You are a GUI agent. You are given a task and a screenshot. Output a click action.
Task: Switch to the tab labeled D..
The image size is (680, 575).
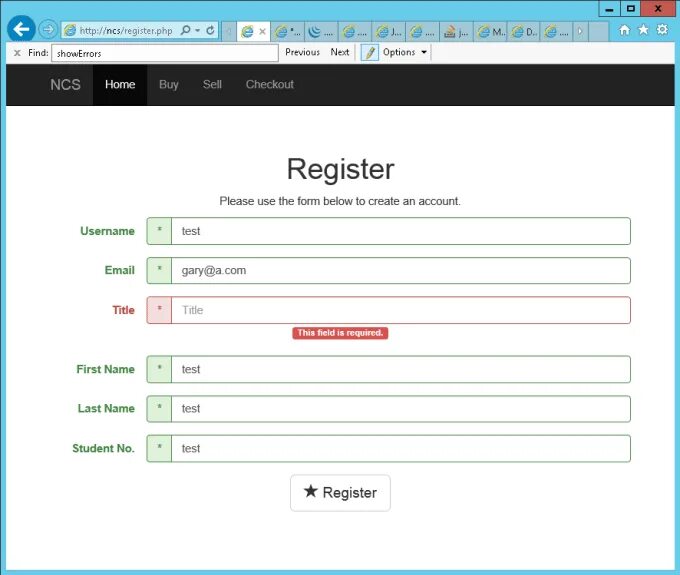tap(524, 31)
